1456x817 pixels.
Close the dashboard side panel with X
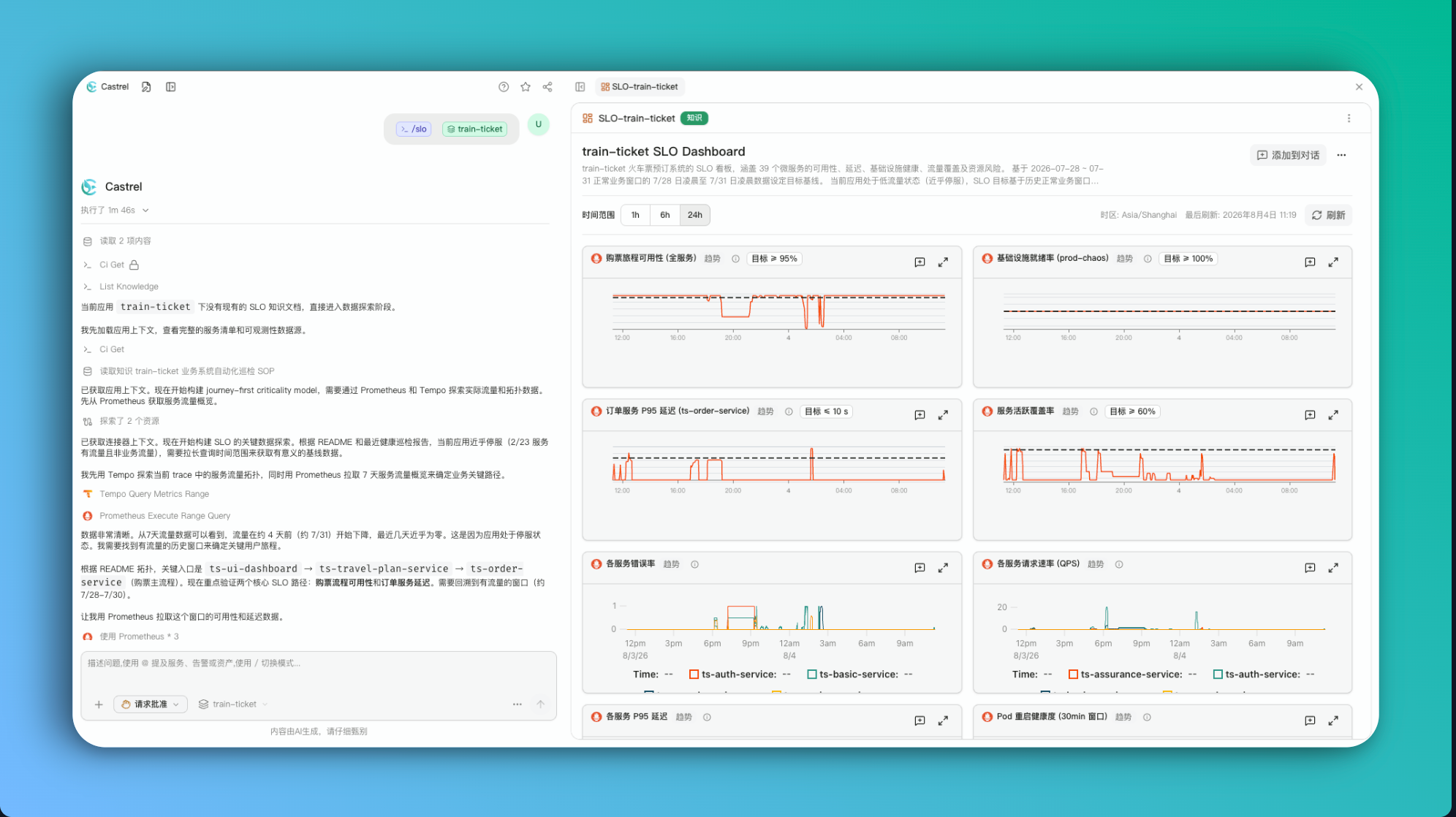(x=1359, y=87)
